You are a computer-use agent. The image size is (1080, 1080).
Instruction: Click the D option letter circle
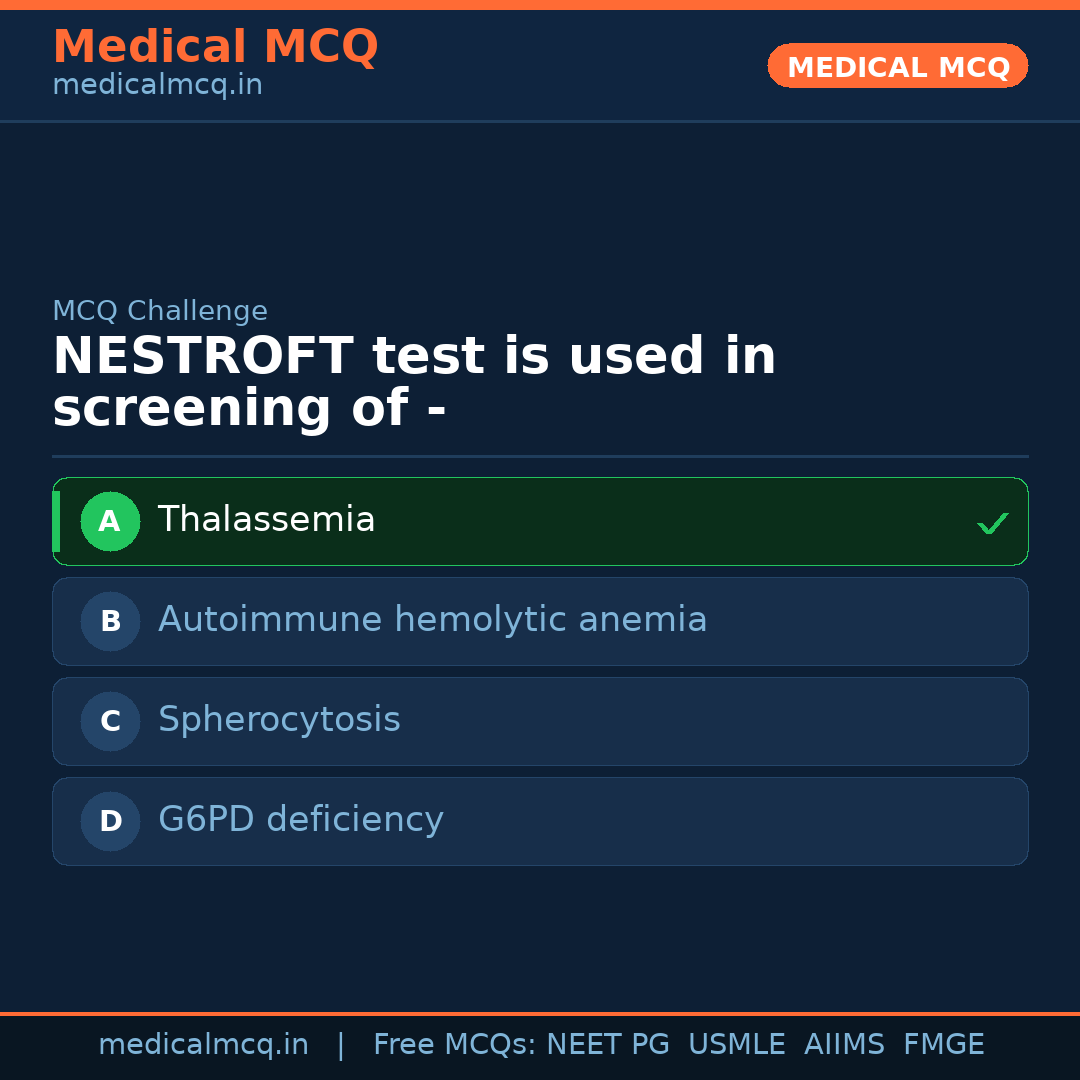tap(110, 821)
